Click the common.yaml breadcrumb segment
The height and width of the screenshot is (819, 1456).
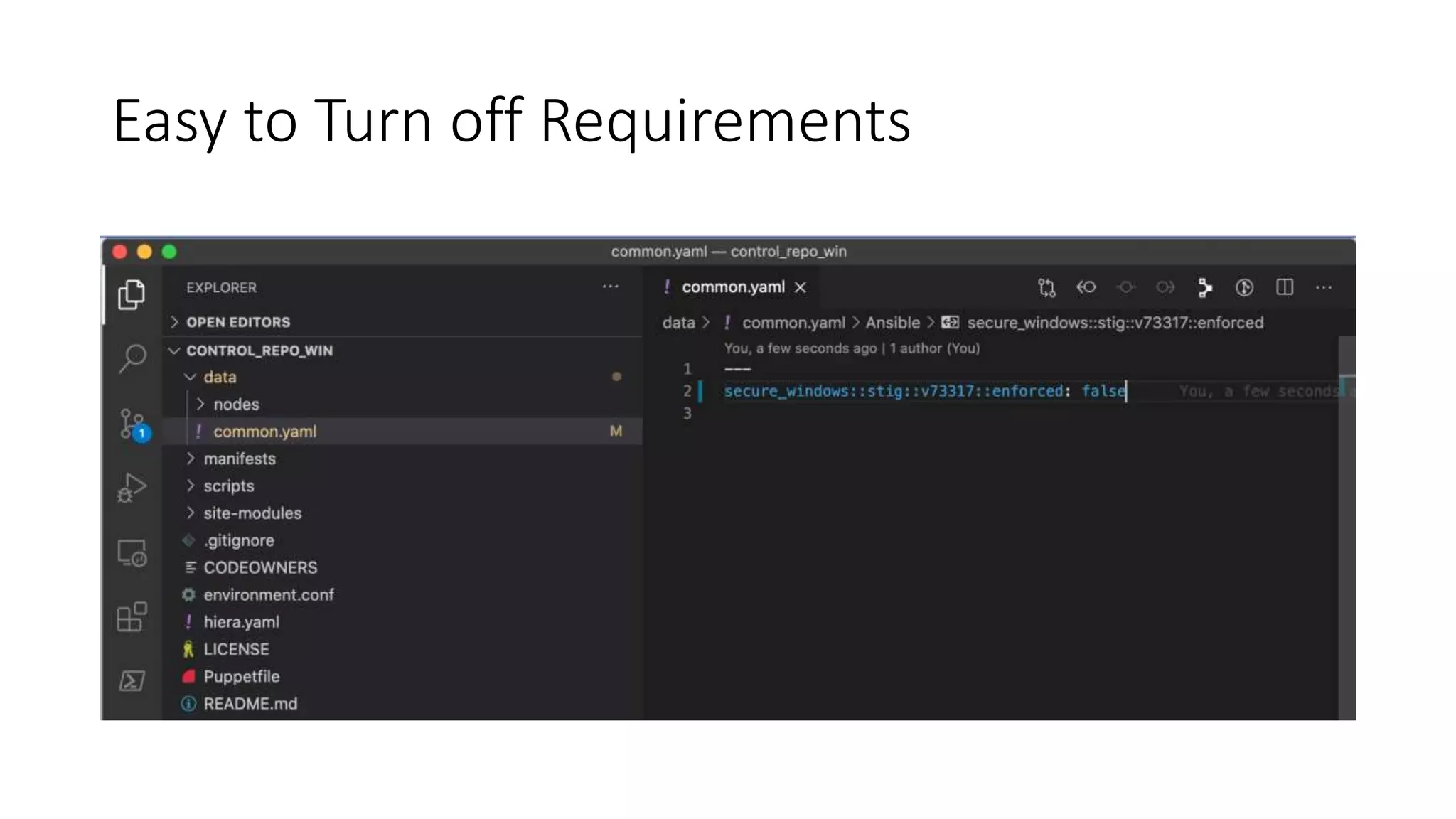pos(793,323)
